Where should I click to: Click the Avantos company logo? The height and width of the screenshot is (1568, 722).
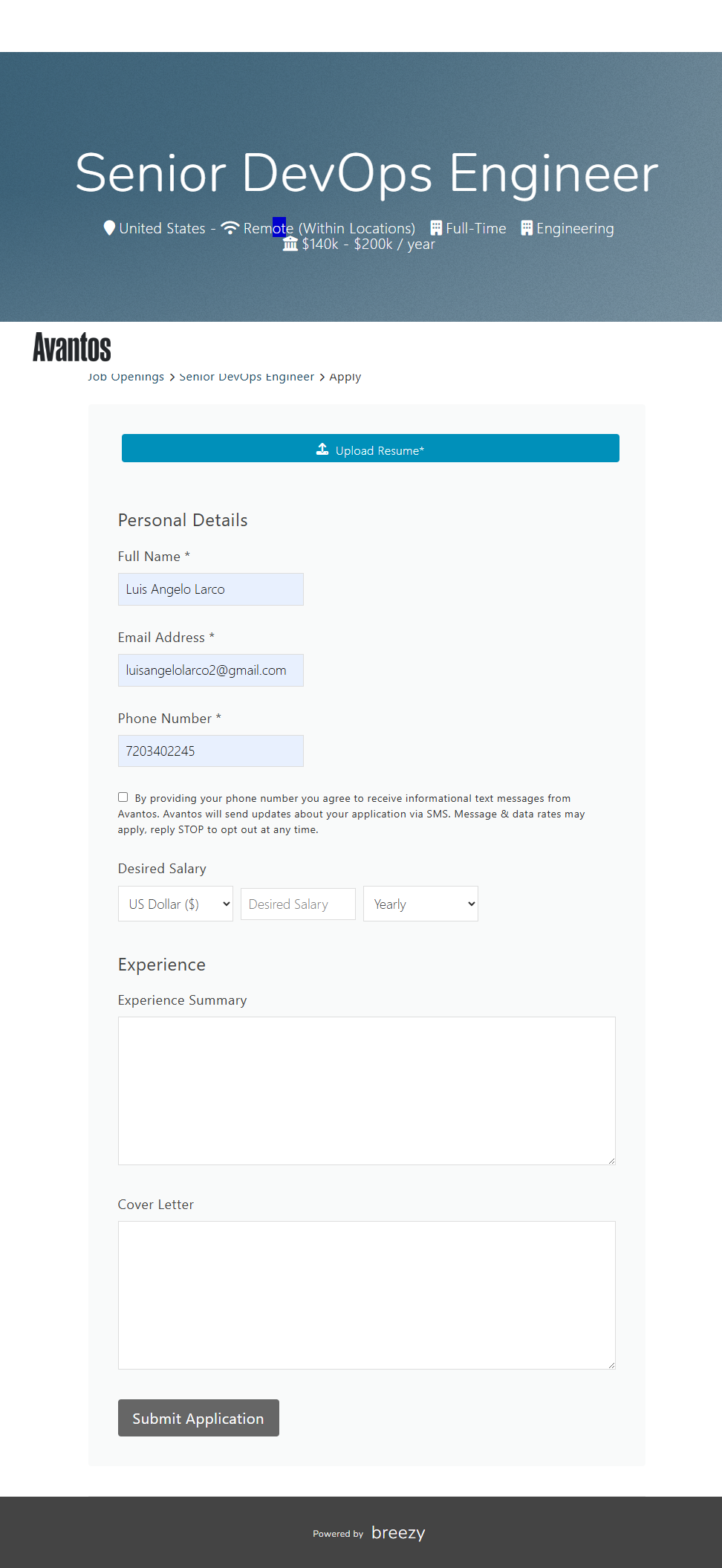[72, 347]
